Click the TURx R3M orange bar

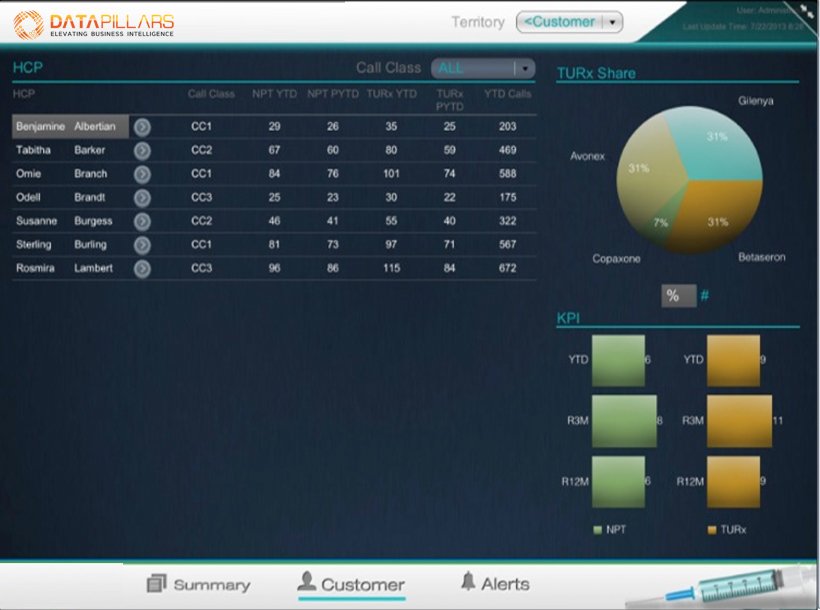click(x=739, y=421)
